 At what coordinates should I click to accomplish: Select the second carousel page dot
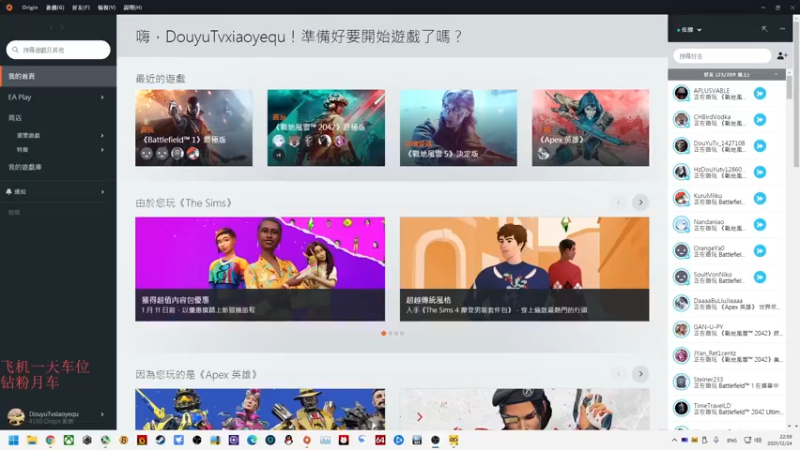390,333
